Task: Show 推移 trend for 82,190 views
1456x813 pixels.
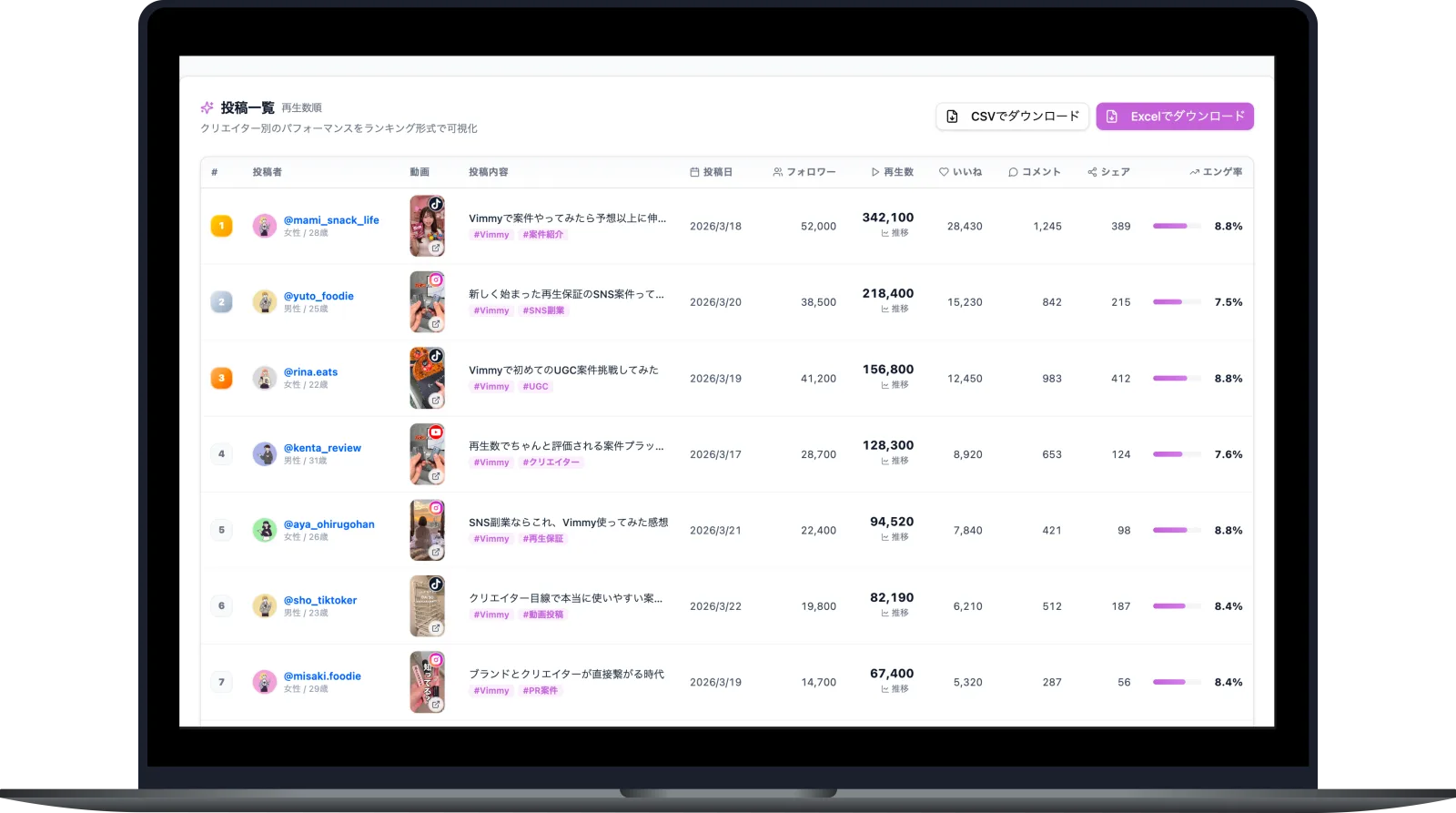Action: click(x=895, y=614)
